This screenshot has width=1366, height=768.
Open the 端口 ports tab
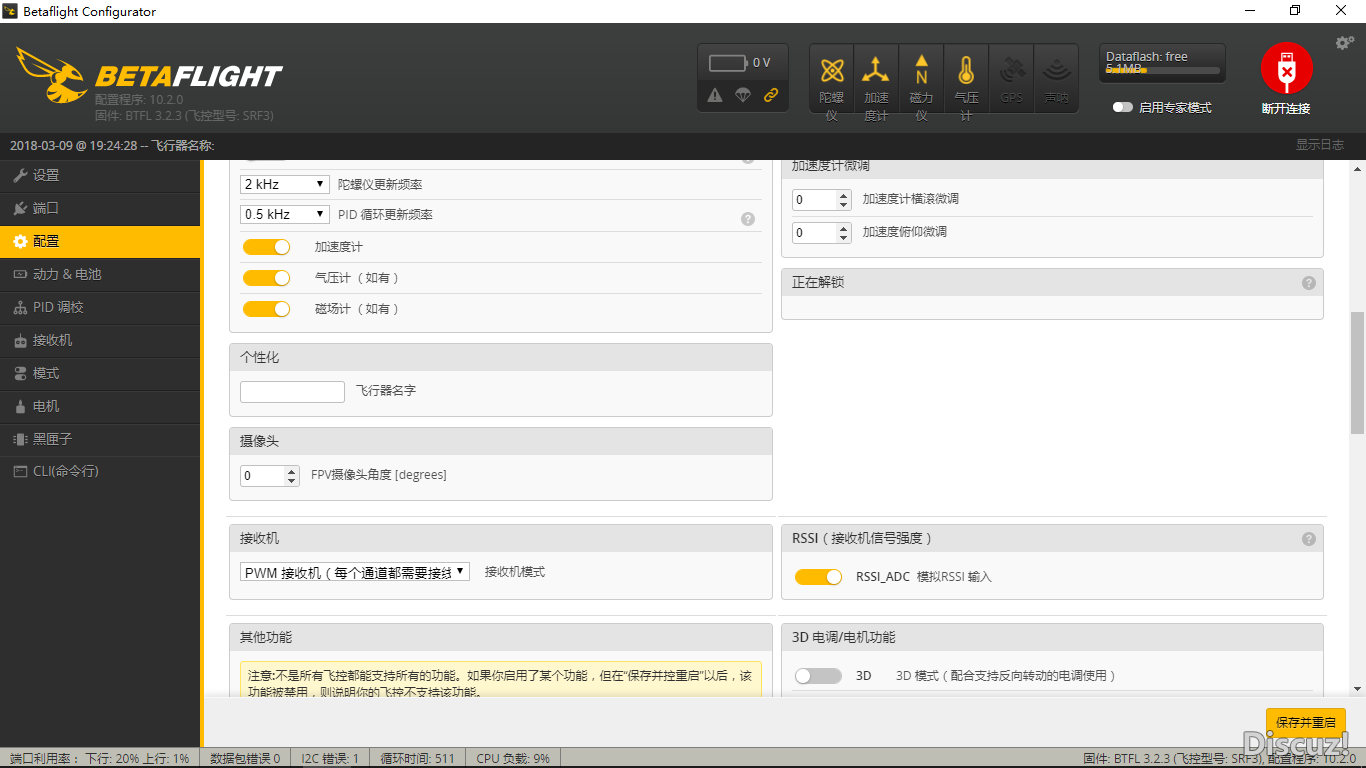click(100, 208)
